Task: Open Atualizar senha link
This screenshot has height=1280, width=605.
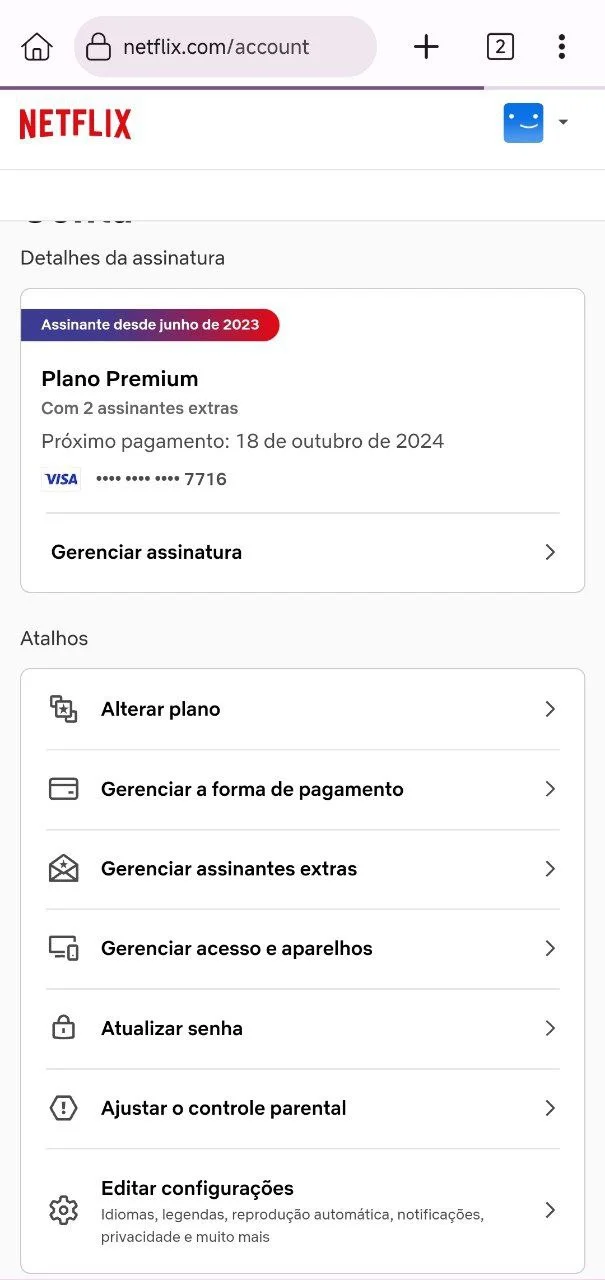Action: tap(302, 1028)
